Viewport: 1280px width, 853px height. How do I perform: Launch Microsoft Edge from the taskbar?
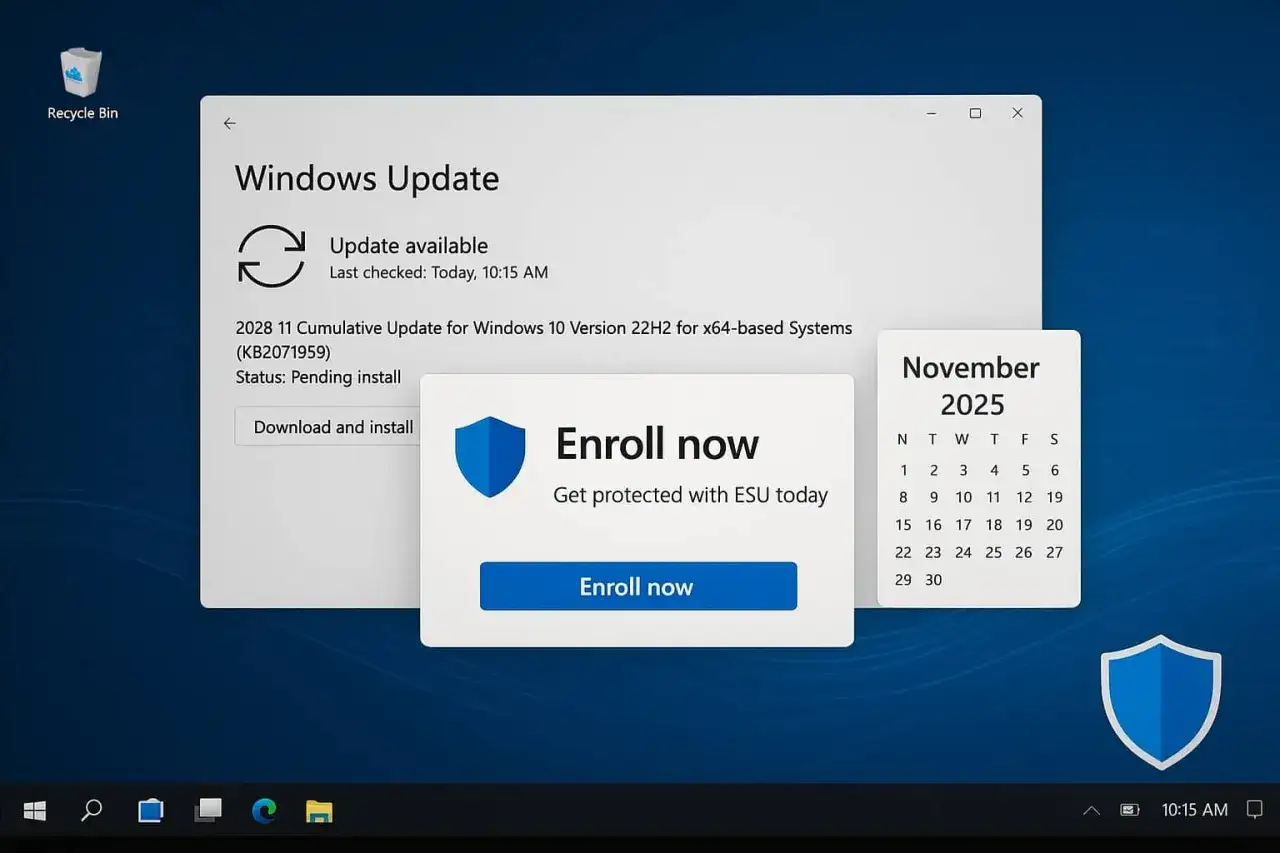pyautogui.click(x=263, y=810)
